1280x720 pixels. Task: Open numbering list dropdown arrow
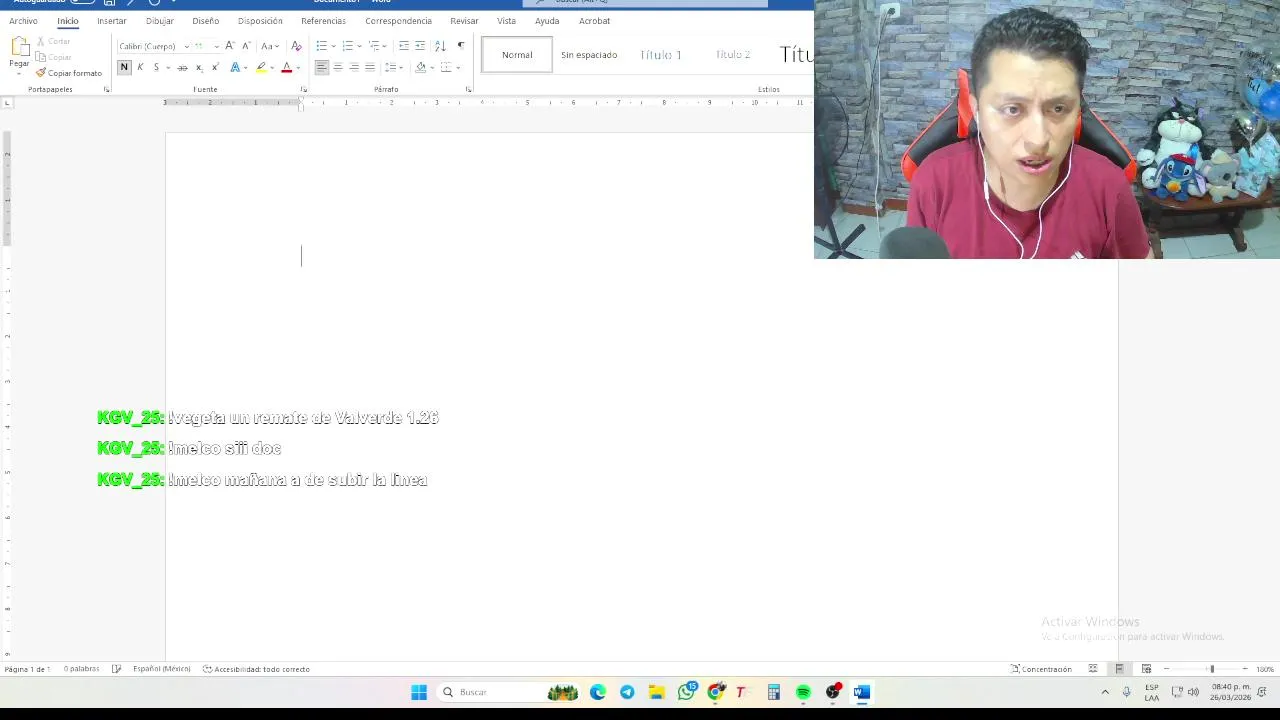(359, 46)
